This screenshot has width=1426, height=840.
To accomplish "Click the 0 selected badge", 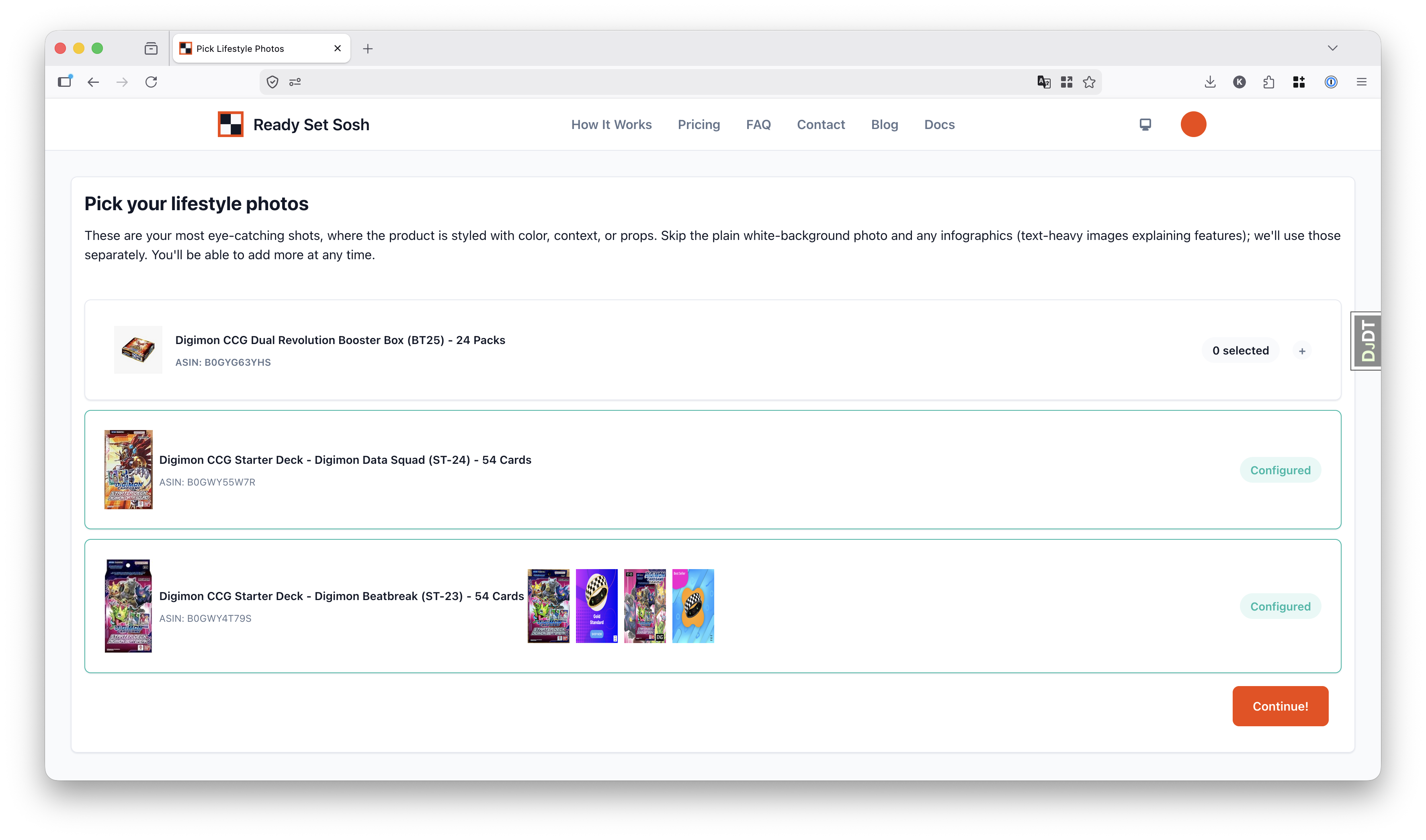I will tap(1240, 351).
